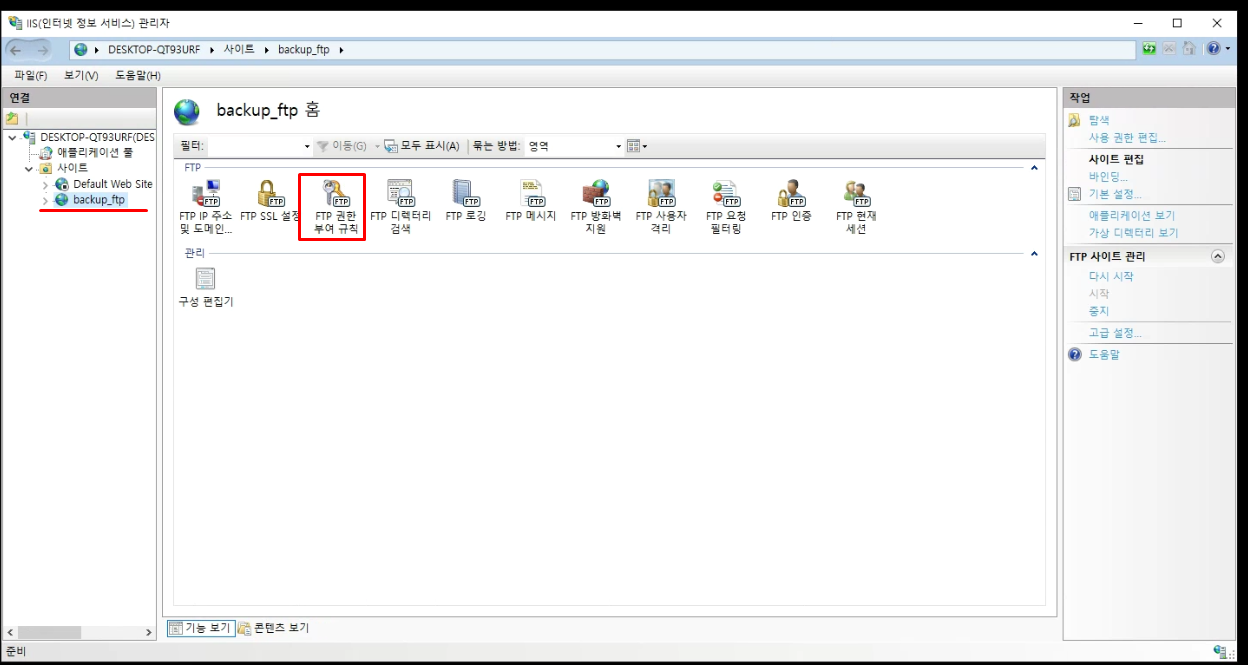Click the connection toolbar icon in 연결 pane
The height and width of the screenshot is (665, 1248).
tap(13, 118)
